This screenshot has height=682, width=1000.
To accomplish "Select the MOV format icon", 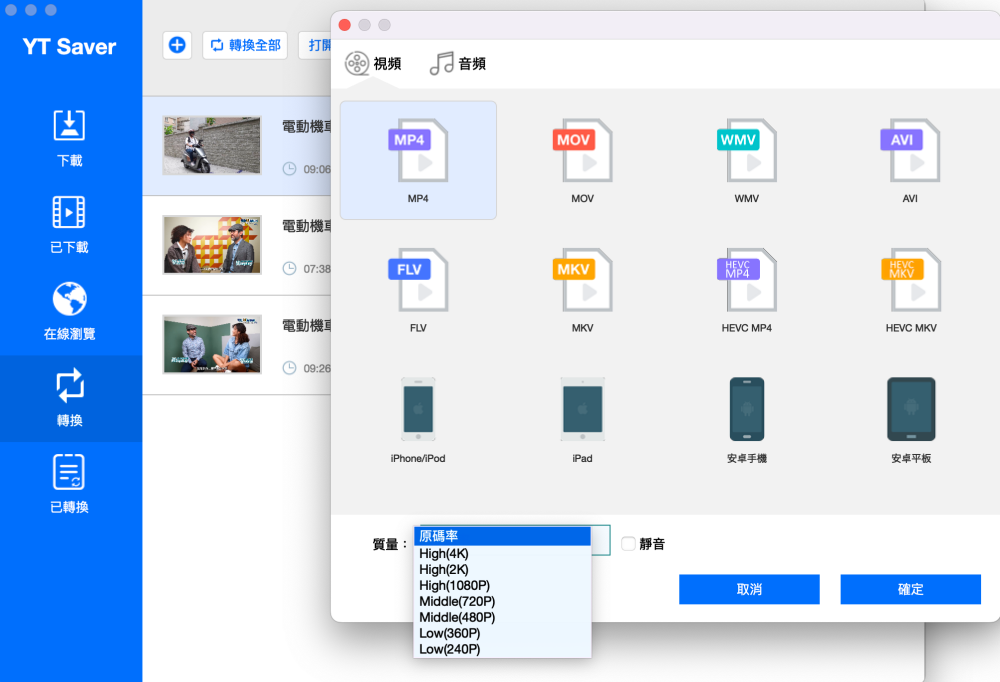I will pyautogui.click(x=582, y=152).
